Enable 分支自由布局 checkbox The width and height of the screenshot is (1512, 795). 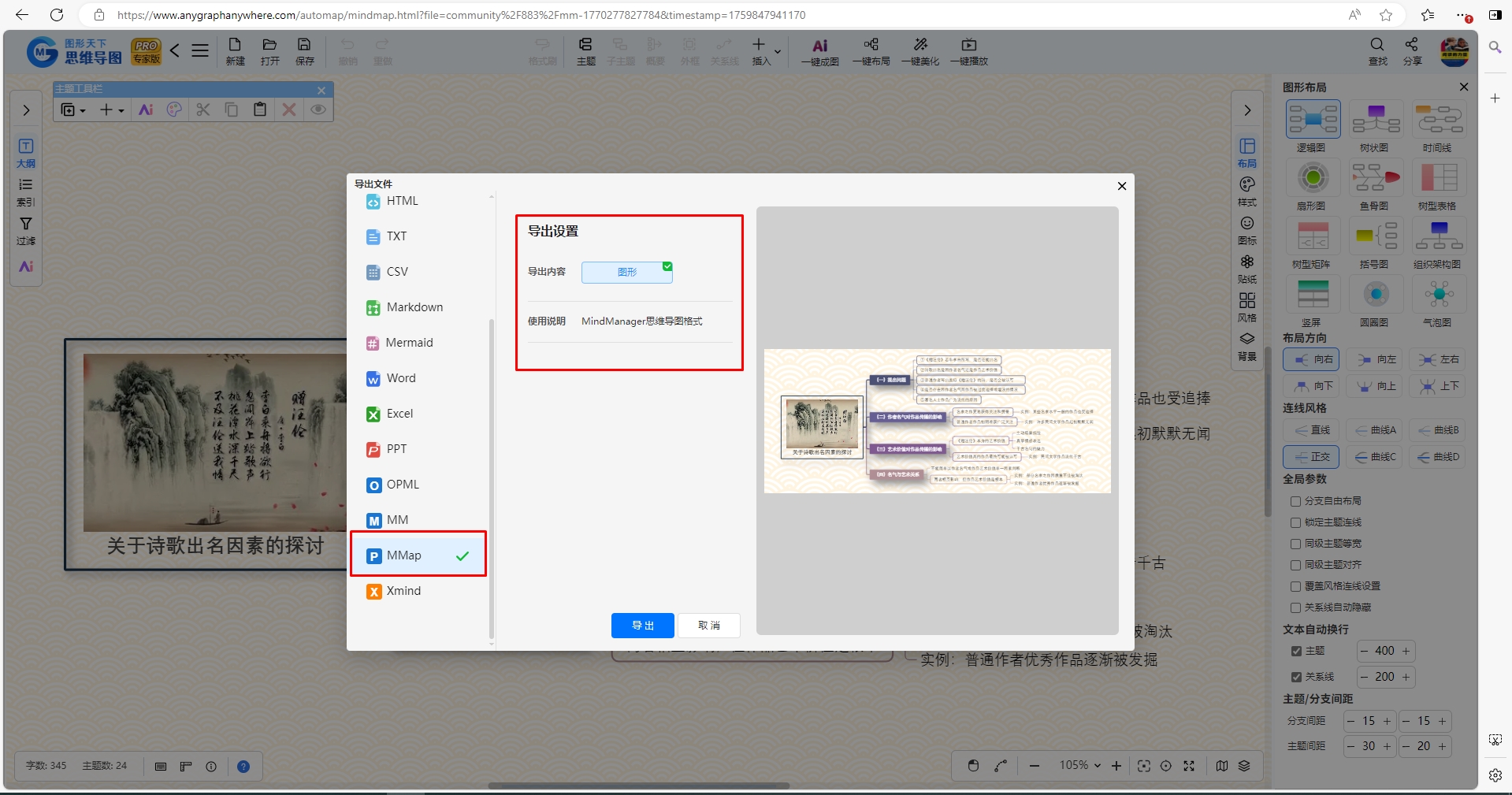pyautogui.click(x=1295, y=501)
